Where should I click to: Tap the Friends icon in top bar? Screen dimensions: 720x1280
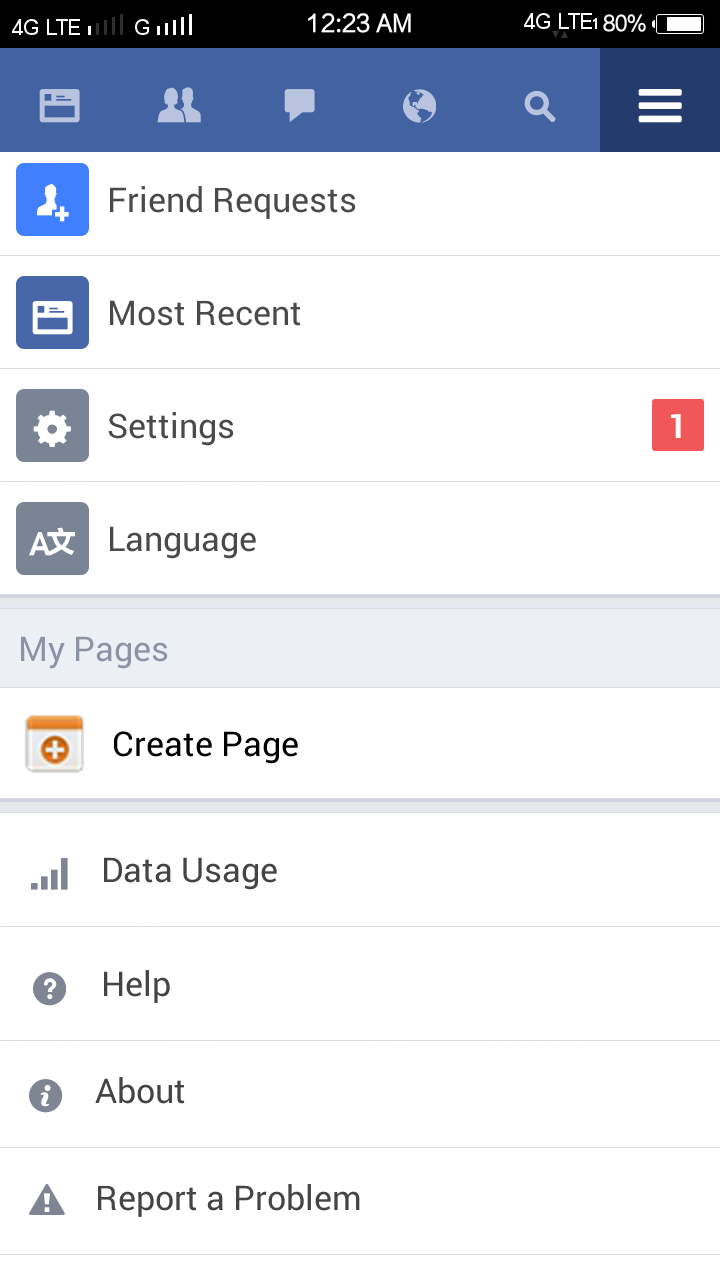180,105
